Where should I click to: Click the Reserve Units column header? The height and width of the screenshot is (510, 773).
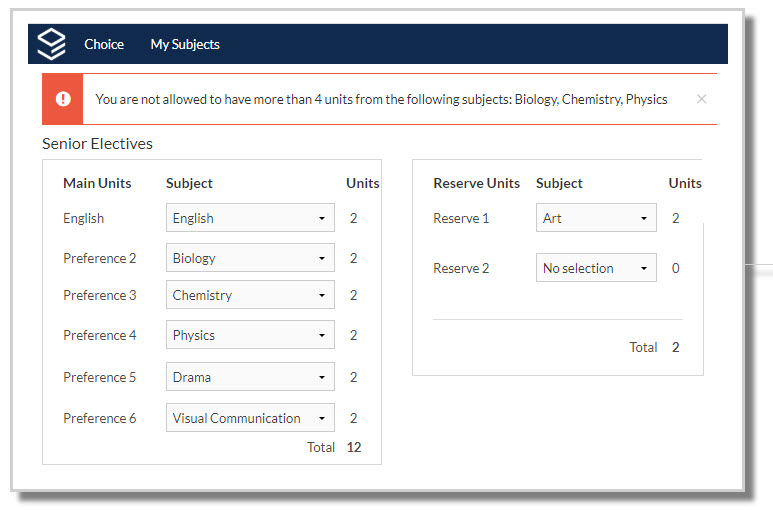click(x=476, y=183)
